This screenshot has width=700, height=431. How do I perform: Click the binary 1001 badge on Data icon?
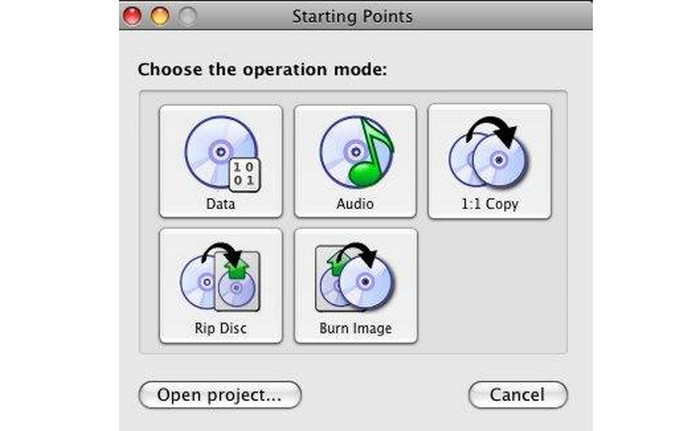click(x=244, y=175)
